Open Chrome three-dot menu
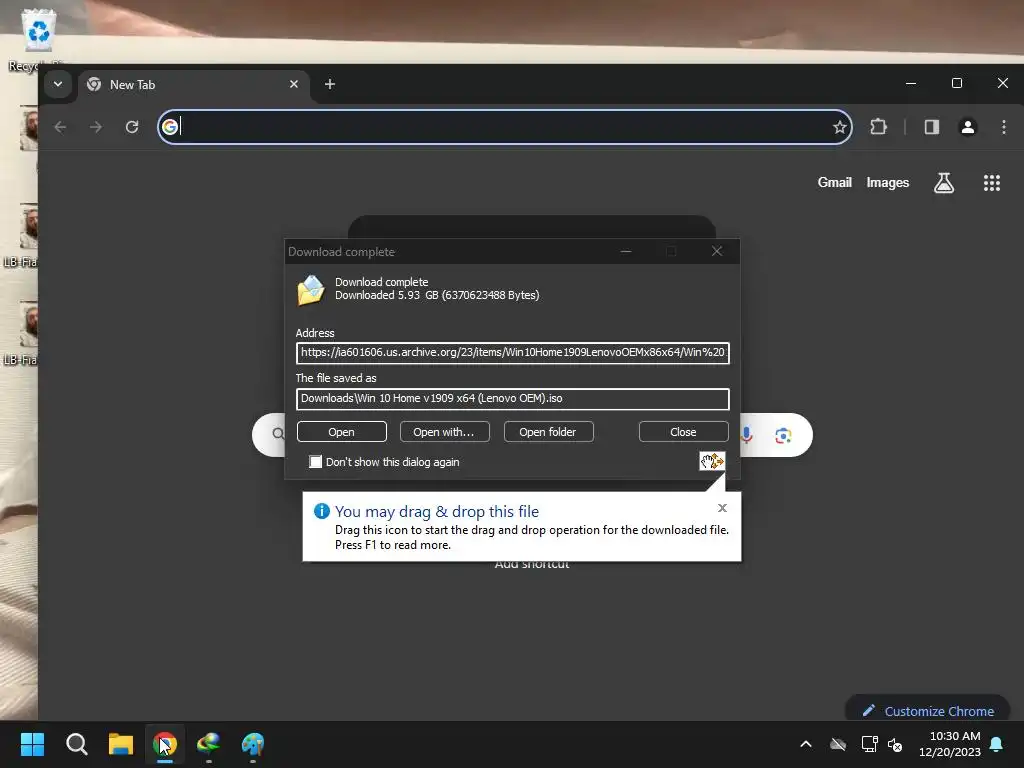 (x=1004, y=127)
